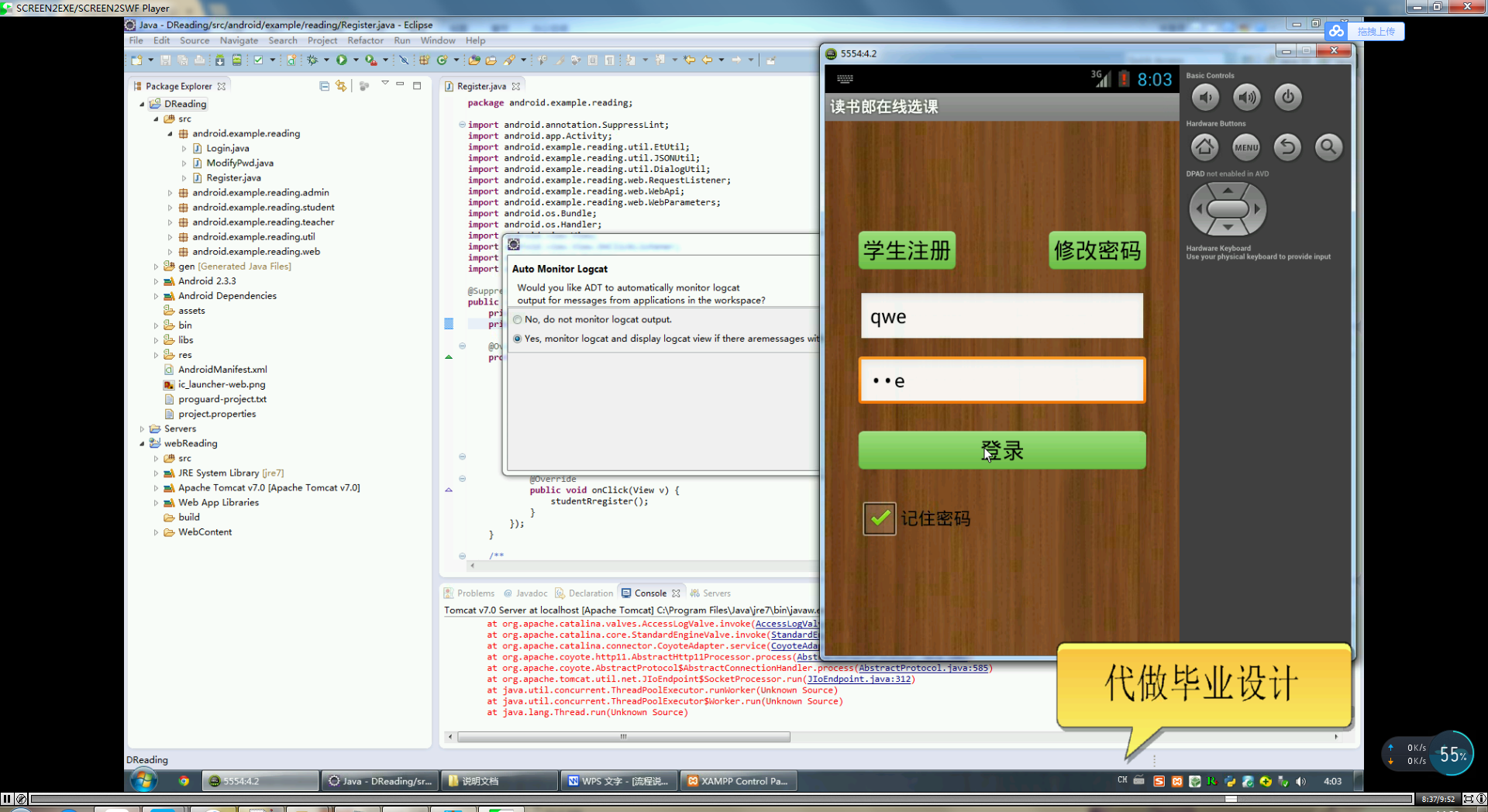Click the emulator MENU hardware button
The height and width of the screenshot is (812, 1488).
1246,147
